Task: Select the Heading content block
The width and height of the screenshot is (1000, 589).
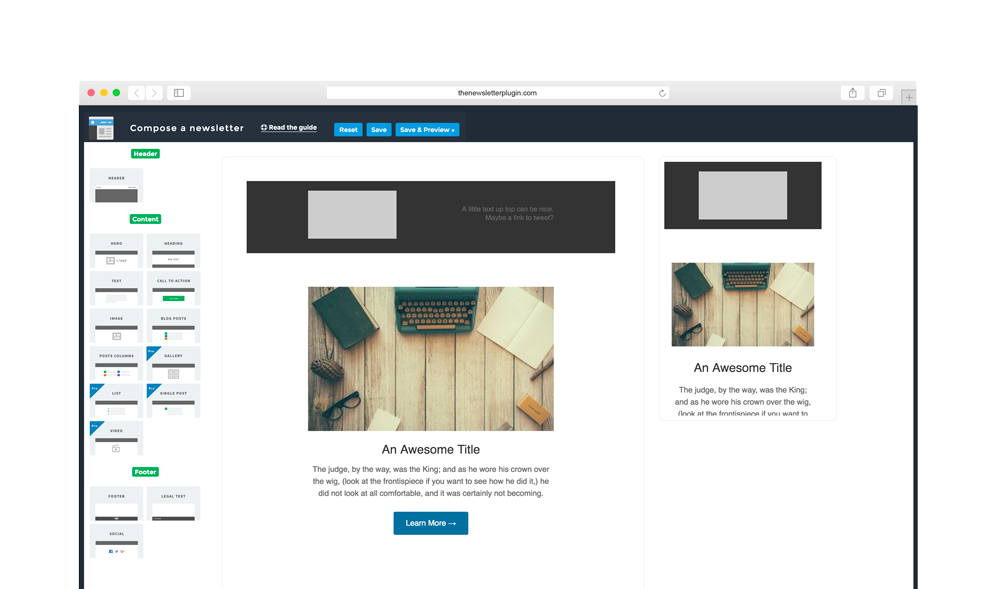Action: (173, 252)
